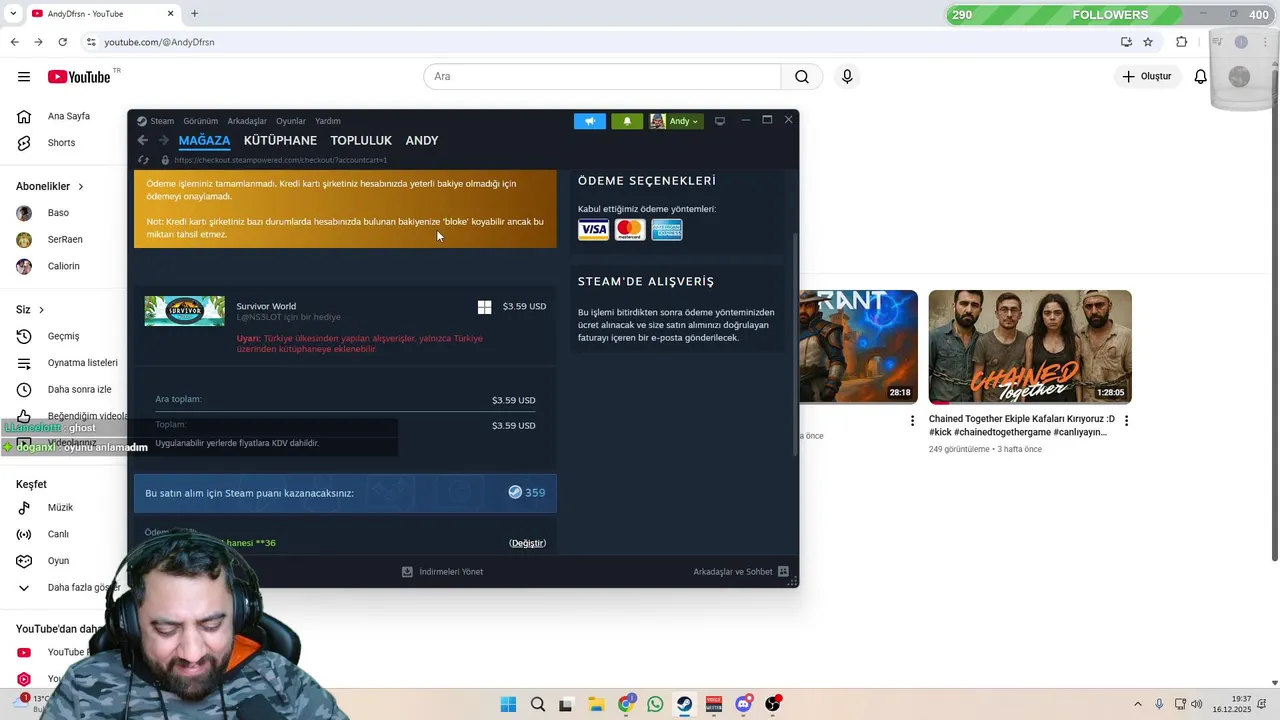Switch to the KÜTÜPHANE tab
1280x720 pixels.
[280, 141]
